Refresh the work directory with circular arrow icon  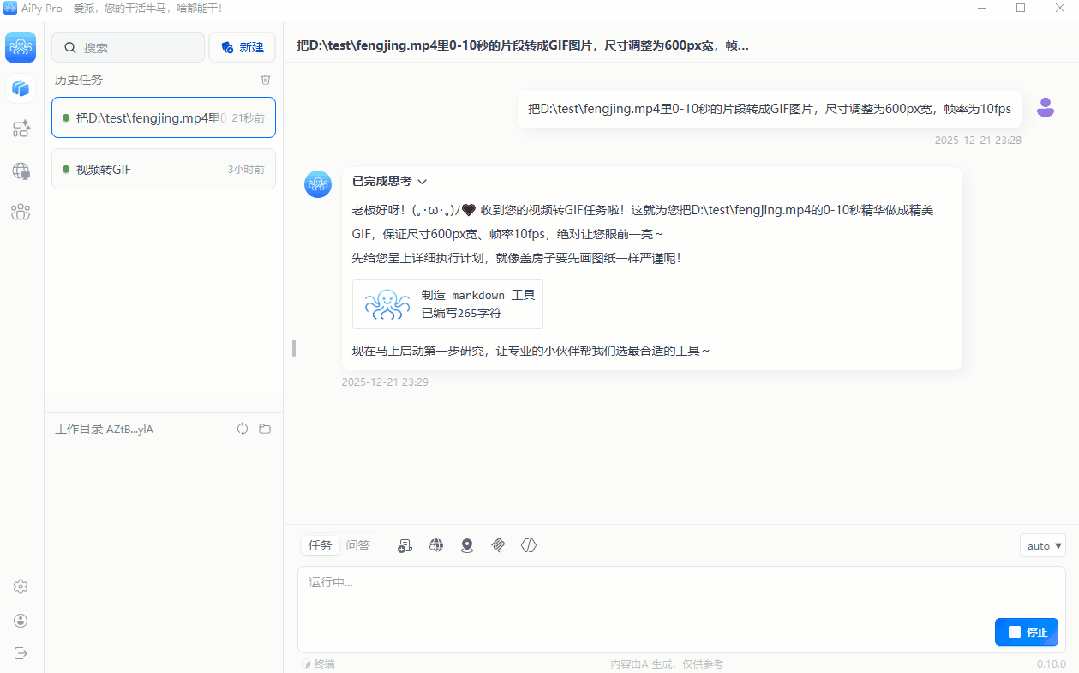point(242,428)
